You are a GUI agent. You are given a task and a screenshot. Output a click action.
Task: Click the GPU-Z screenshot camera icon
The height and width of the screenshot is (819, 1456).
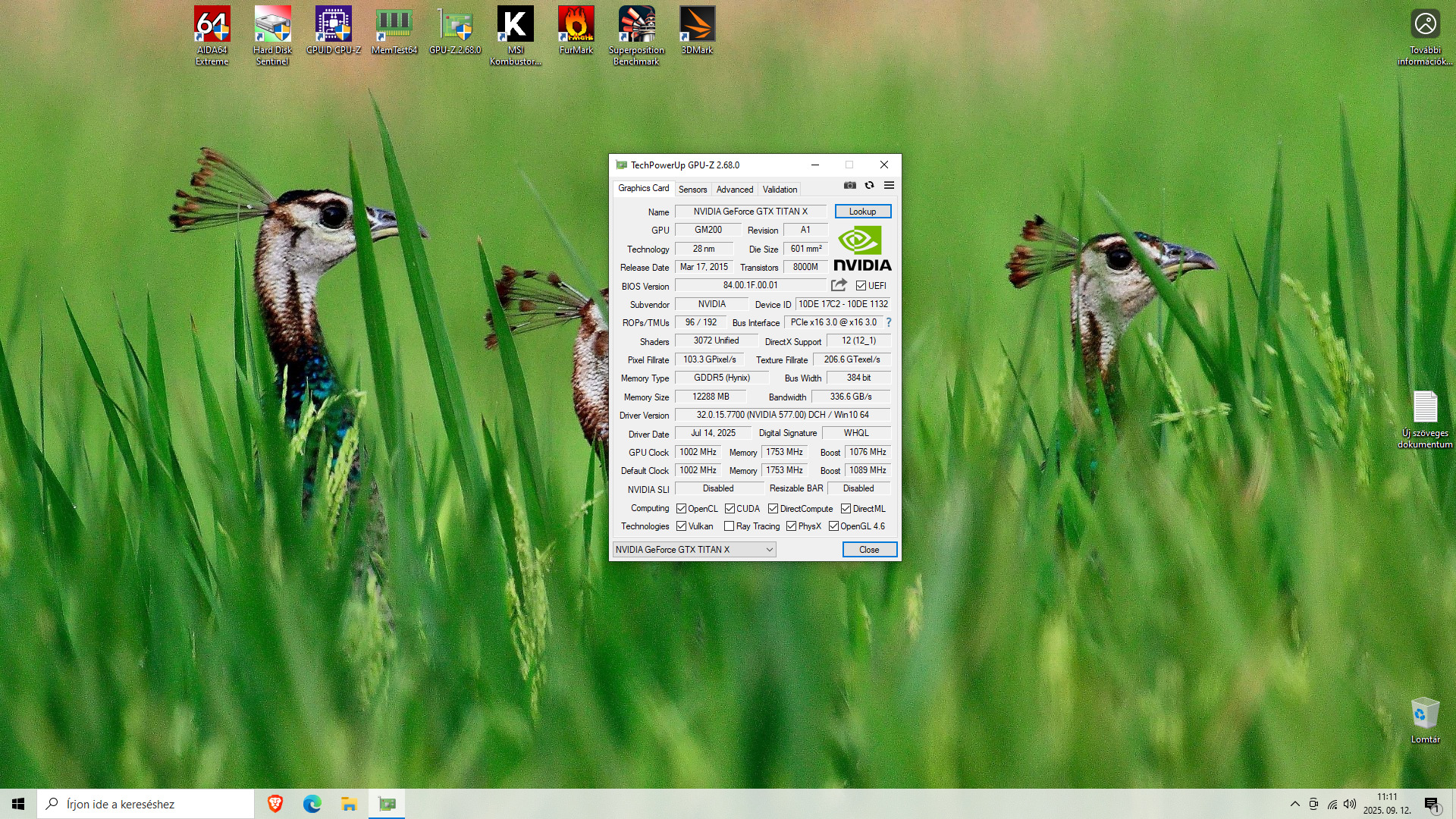click(x=849, y=185)
